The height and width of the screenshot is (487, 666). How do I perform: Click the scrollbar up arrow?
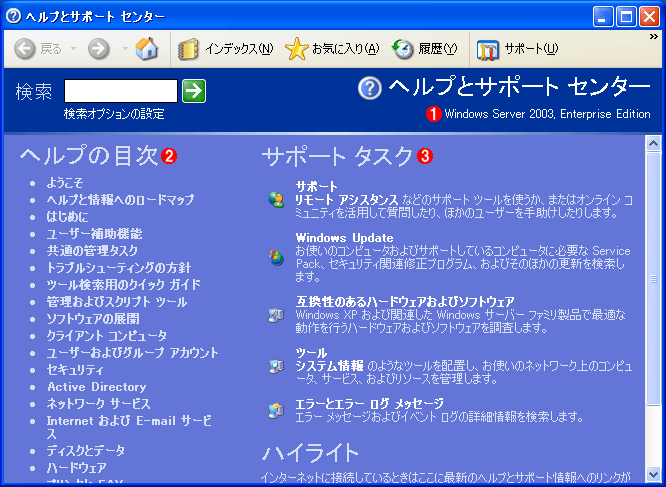653,143
